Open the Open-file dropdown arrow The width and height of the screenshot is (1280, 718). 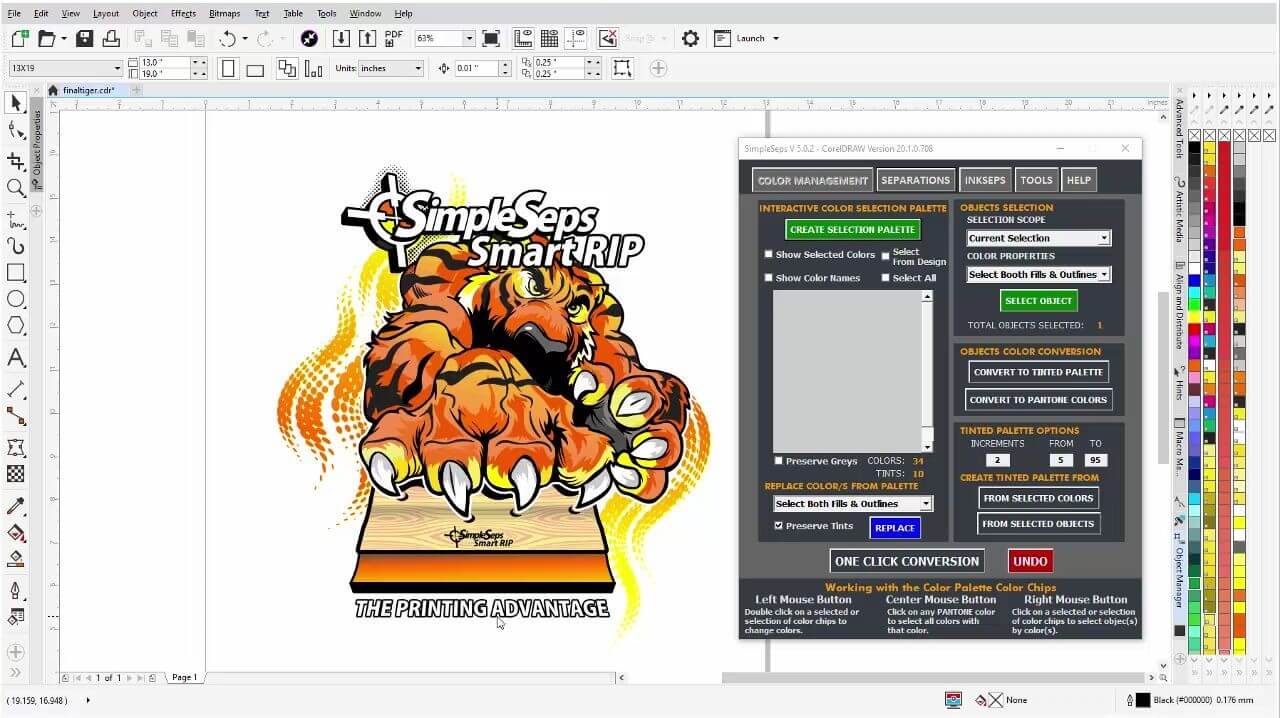64,38
